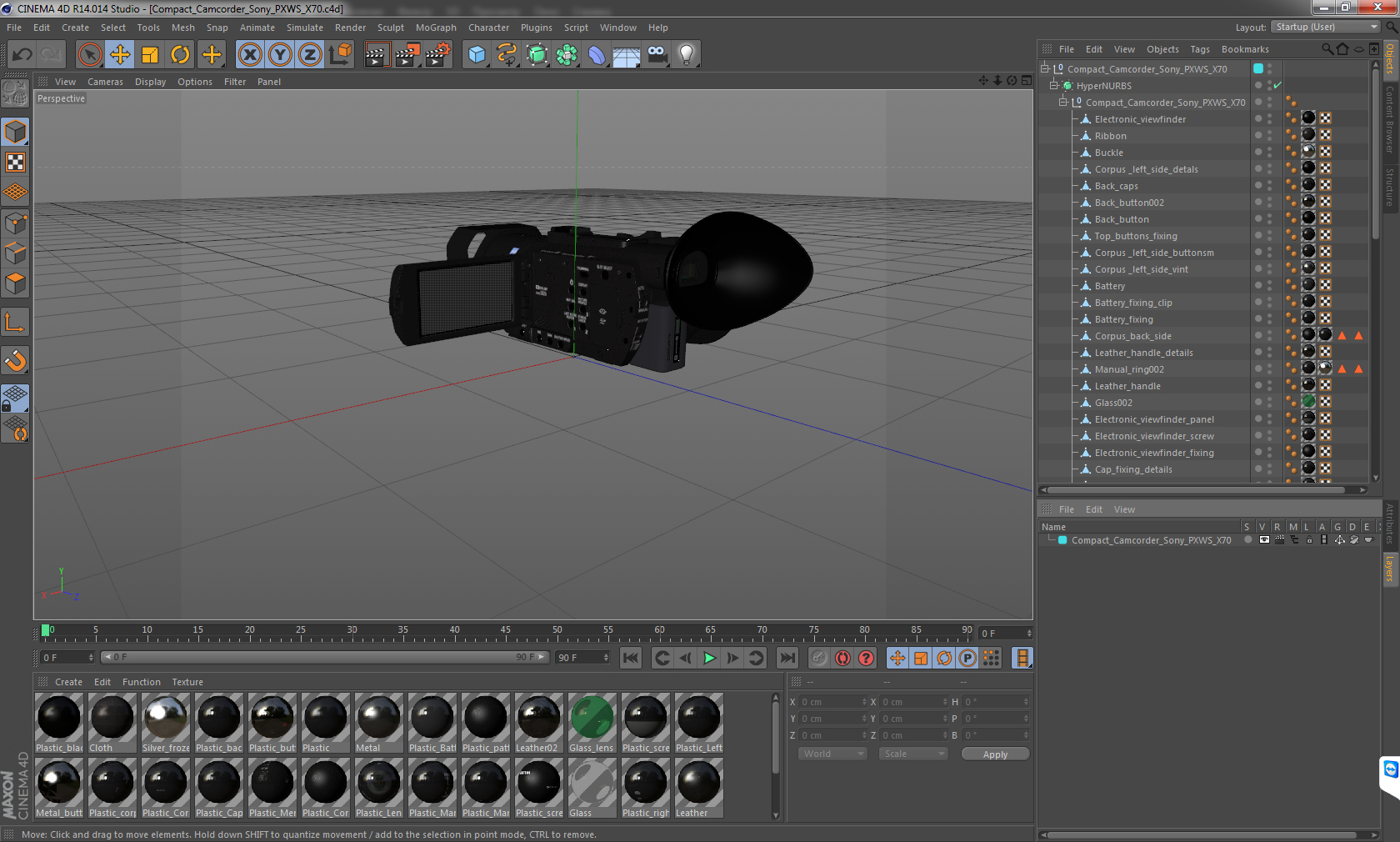
Task: Click the X position input field
Action: point(833,702)
